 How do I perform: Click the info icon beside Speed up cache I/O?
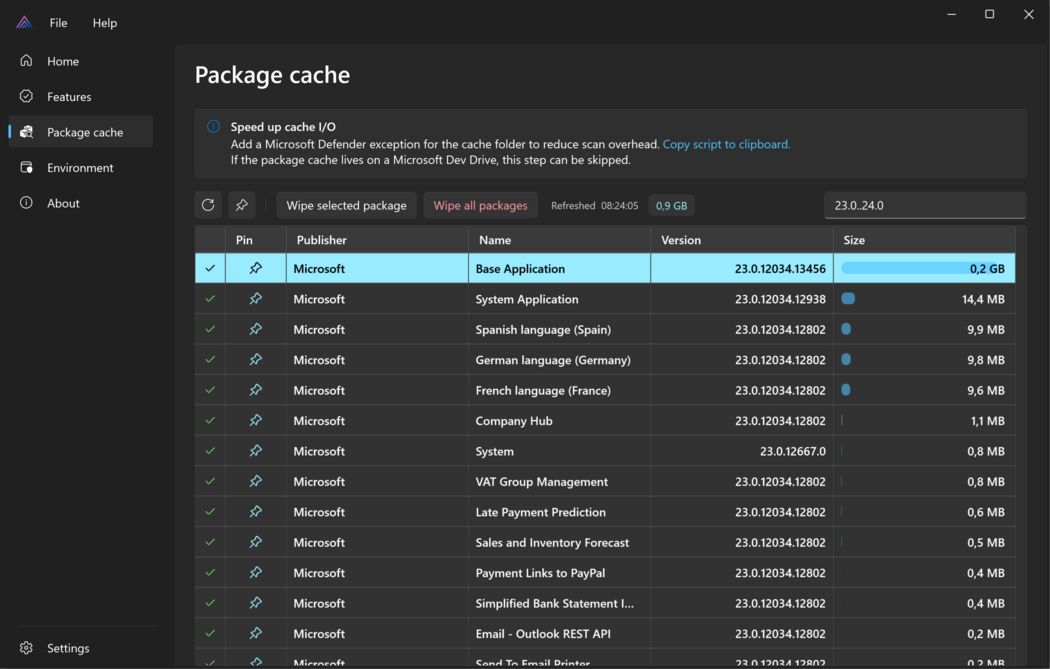click(213, 126)
